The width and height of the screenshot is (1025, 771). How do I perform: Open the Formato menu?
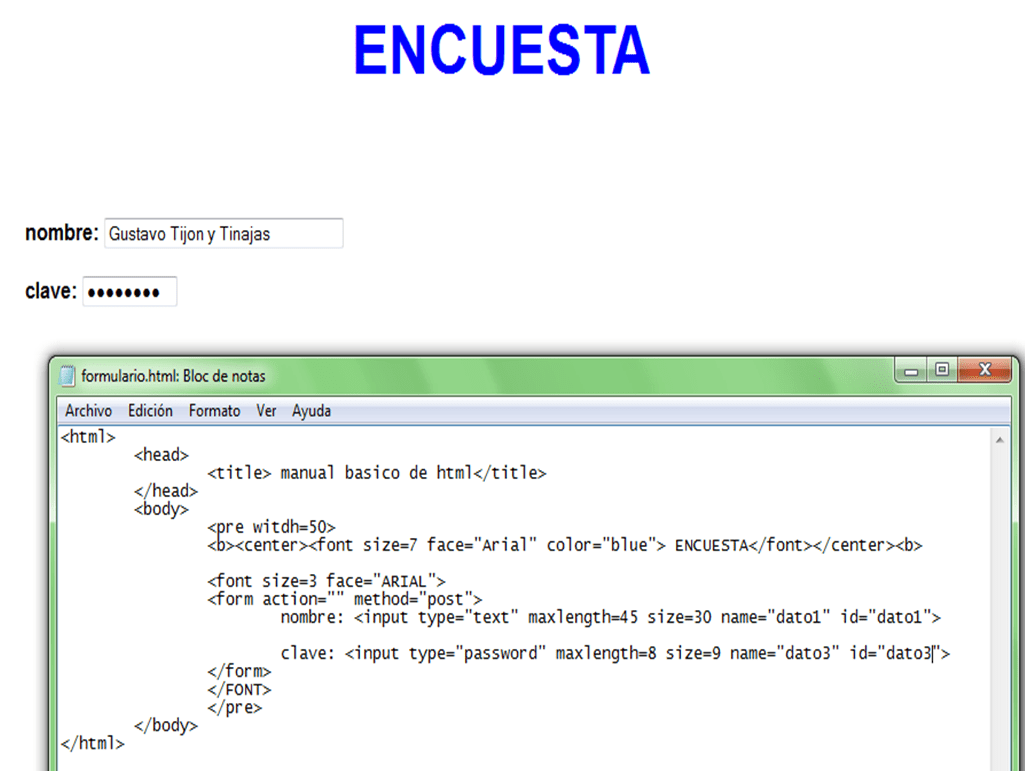point(214,411)
